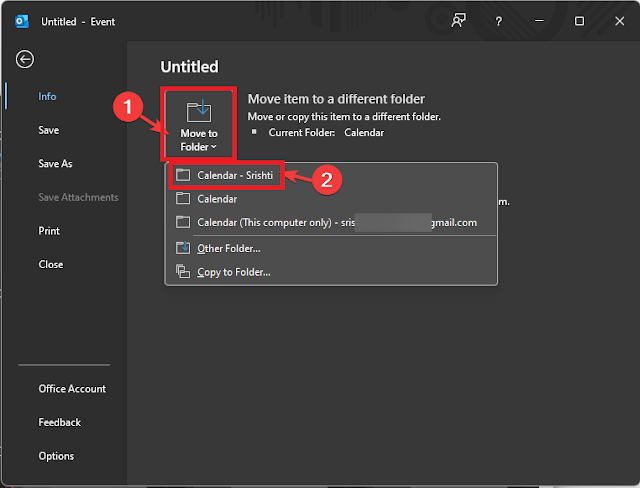This screenshot has height=488, width=640.
Task: Select Save Attachments in sidebar
Action: click(x=78, y=197)
